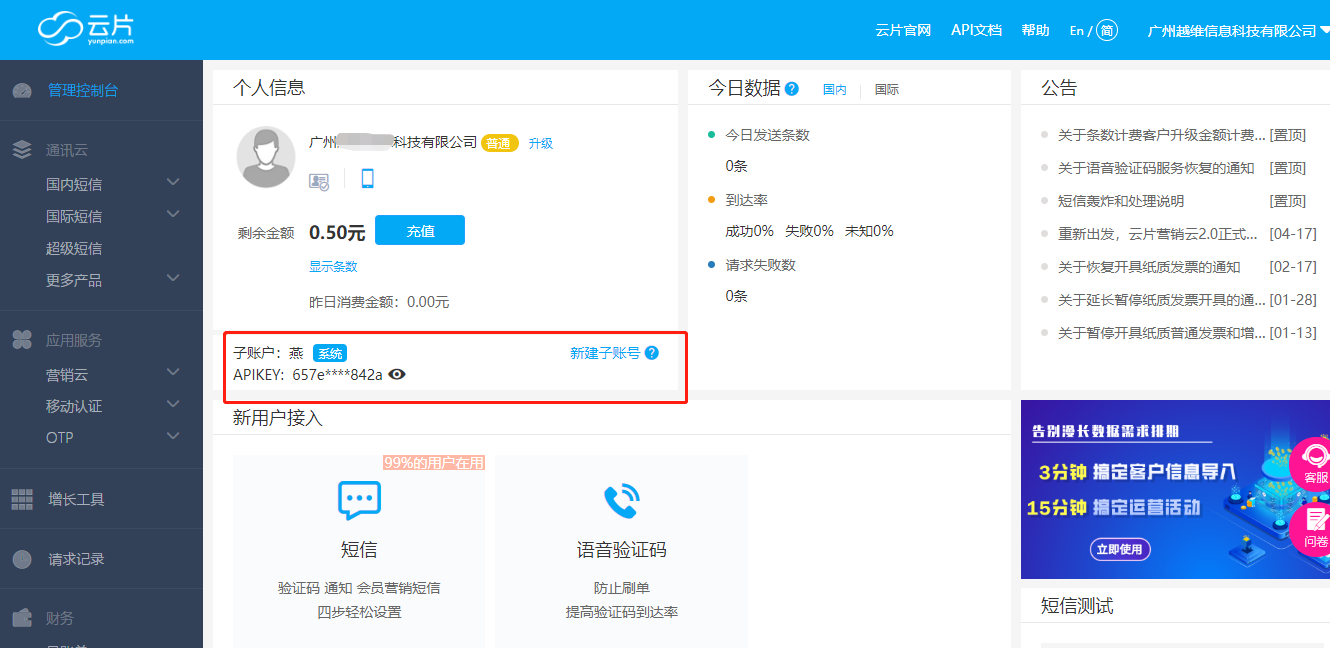Image resolution: width=1330 pixels, height=648 pixels.
Task: Click the 请求记录 clock icon
Action: pyautogui.click(x=22, y=559)
